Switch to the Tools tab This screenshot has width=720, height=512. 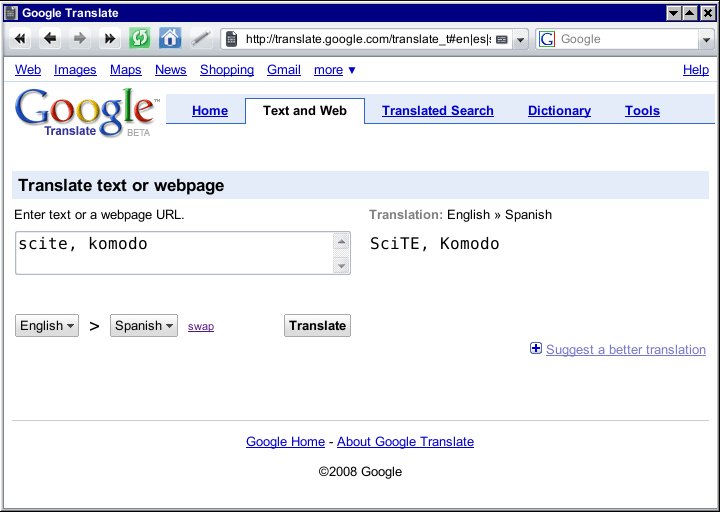(x=642, y=111)
